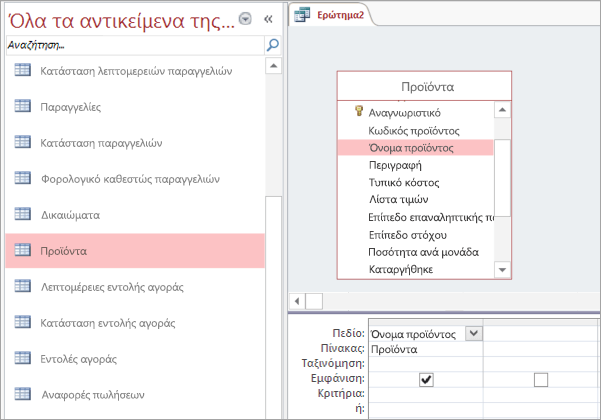Click the field list scroll up arrow
Screen dimensions: 601x420
click(502, 110)
